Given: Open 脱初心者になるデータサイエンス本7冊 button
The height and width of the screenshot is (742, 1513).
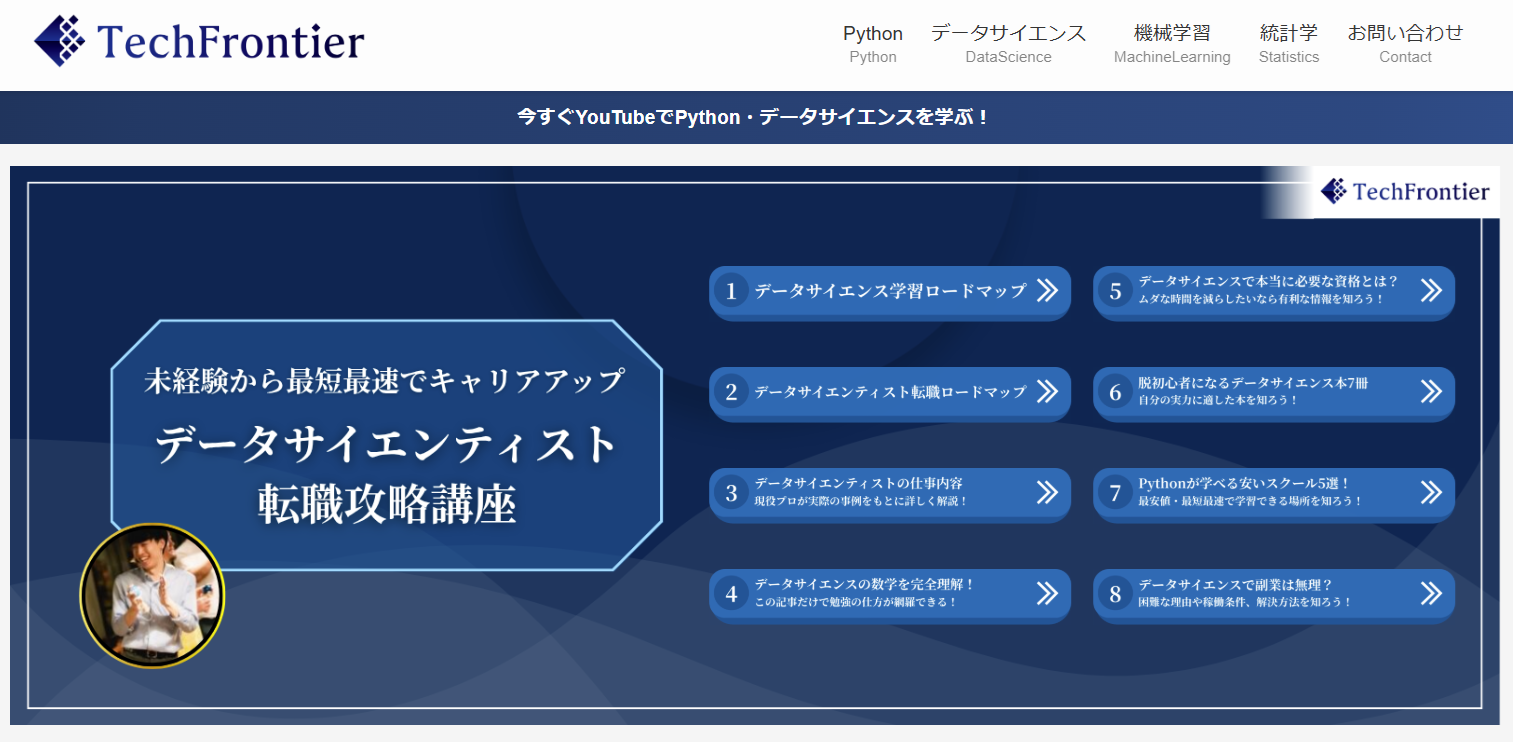Looking at the screenshot, I should [1274, 393].
